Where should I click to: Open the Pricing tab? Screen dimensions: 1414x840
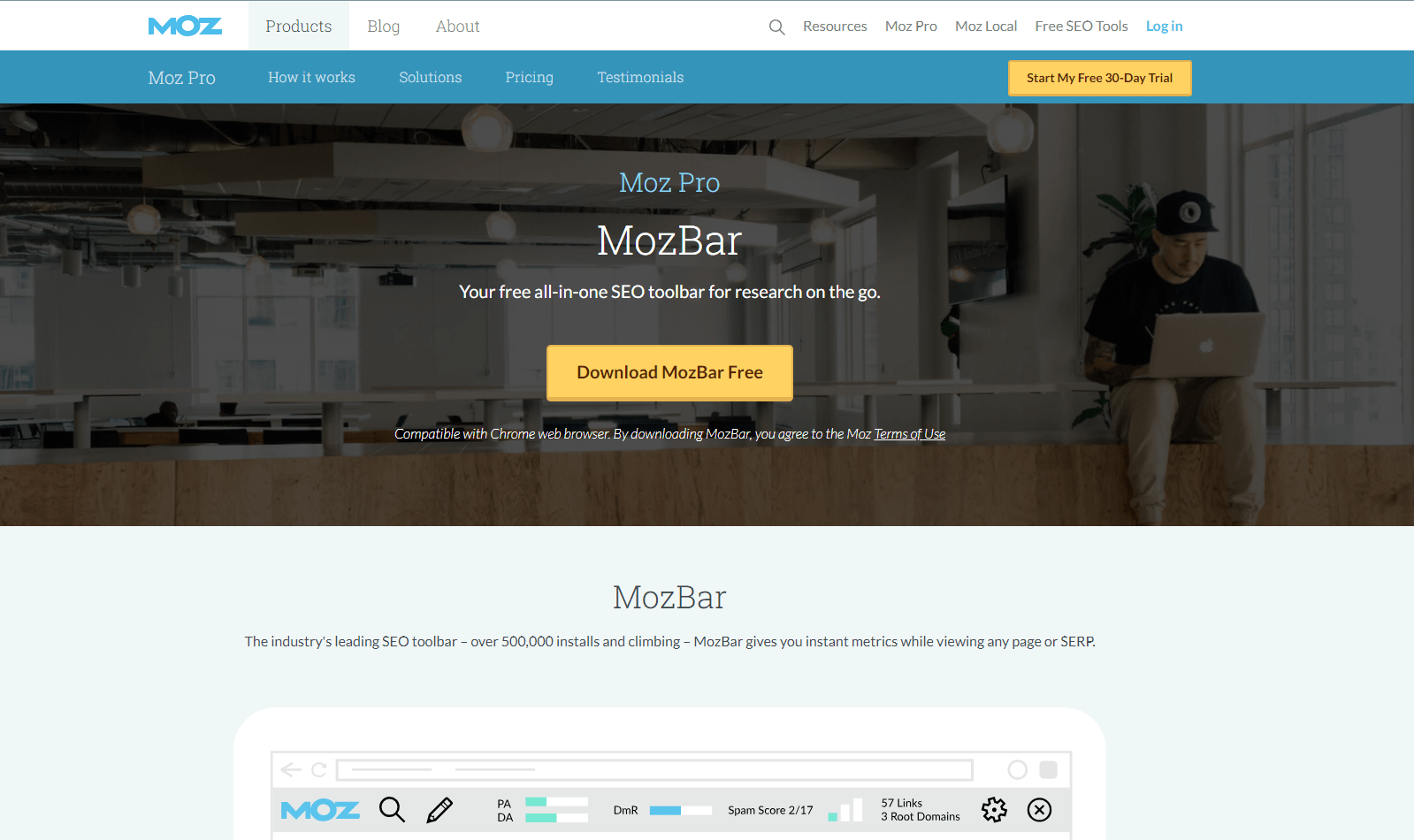click(530, 78)
